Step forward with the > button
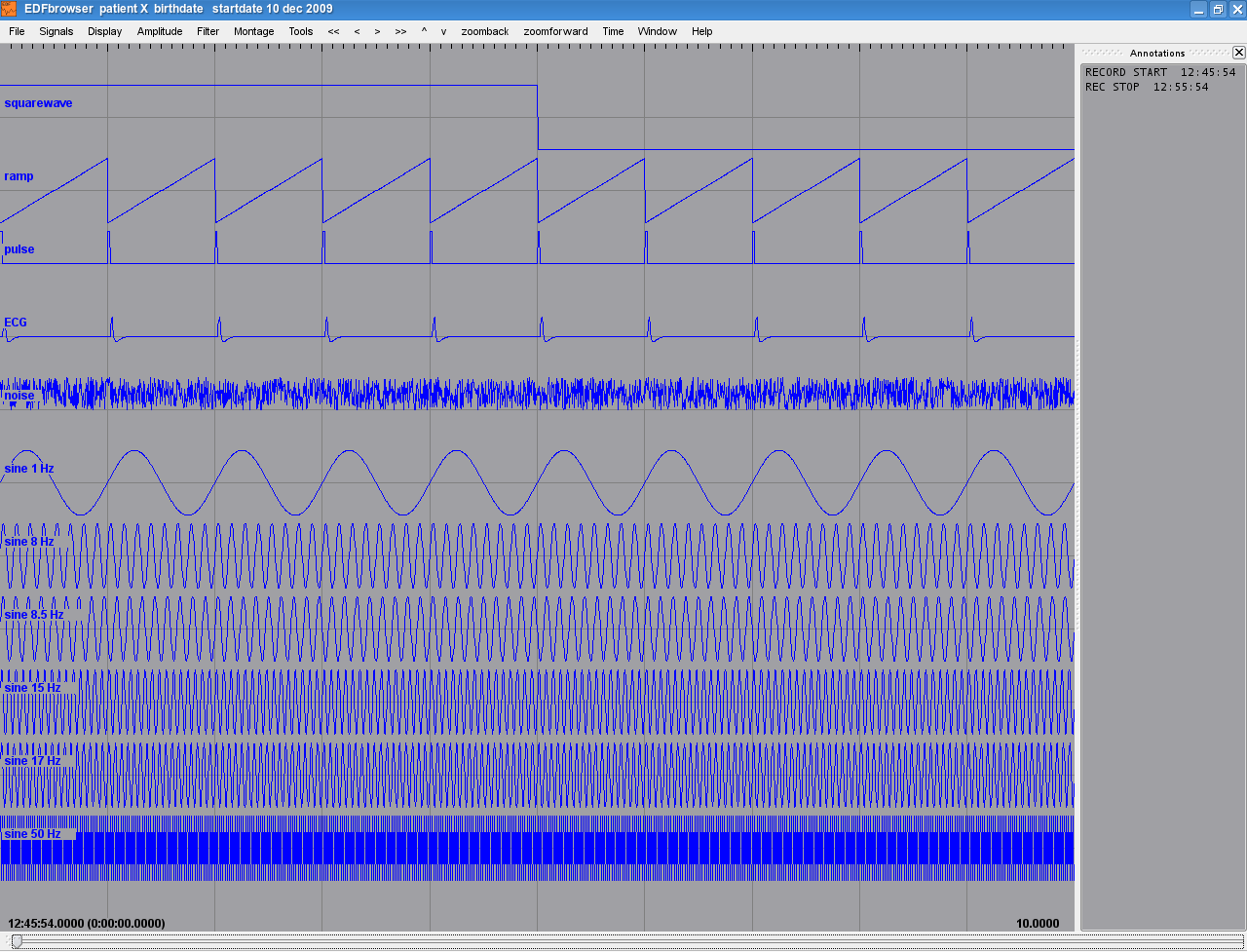 tap(377, 31)
